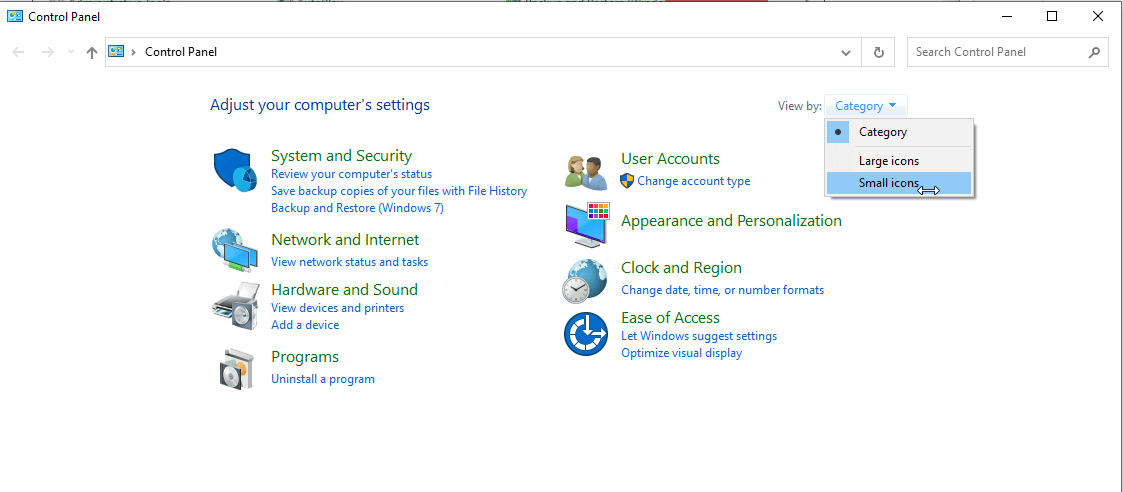The image size is (1123, 492).
Task: Open Appearance and Personalization heading link
Action: (731, 221)
